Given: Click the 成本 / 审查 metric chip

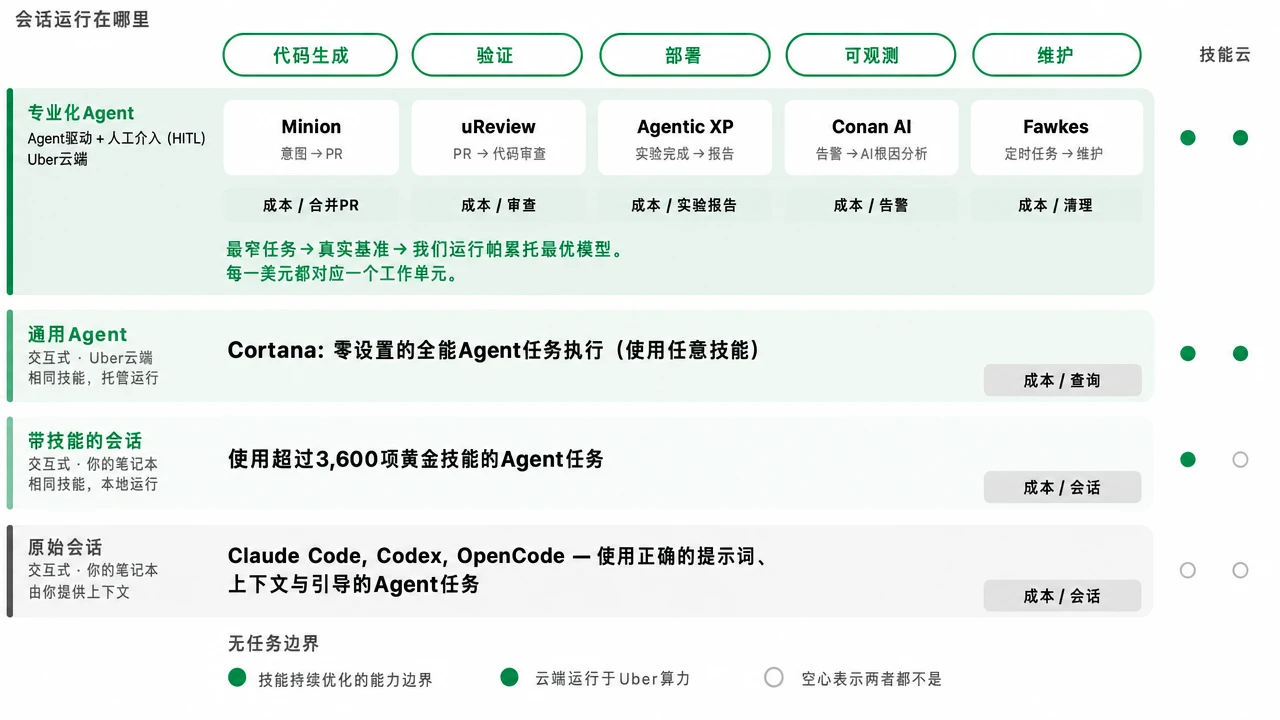Looking at the screenshot, I should (x=498, y=205).
